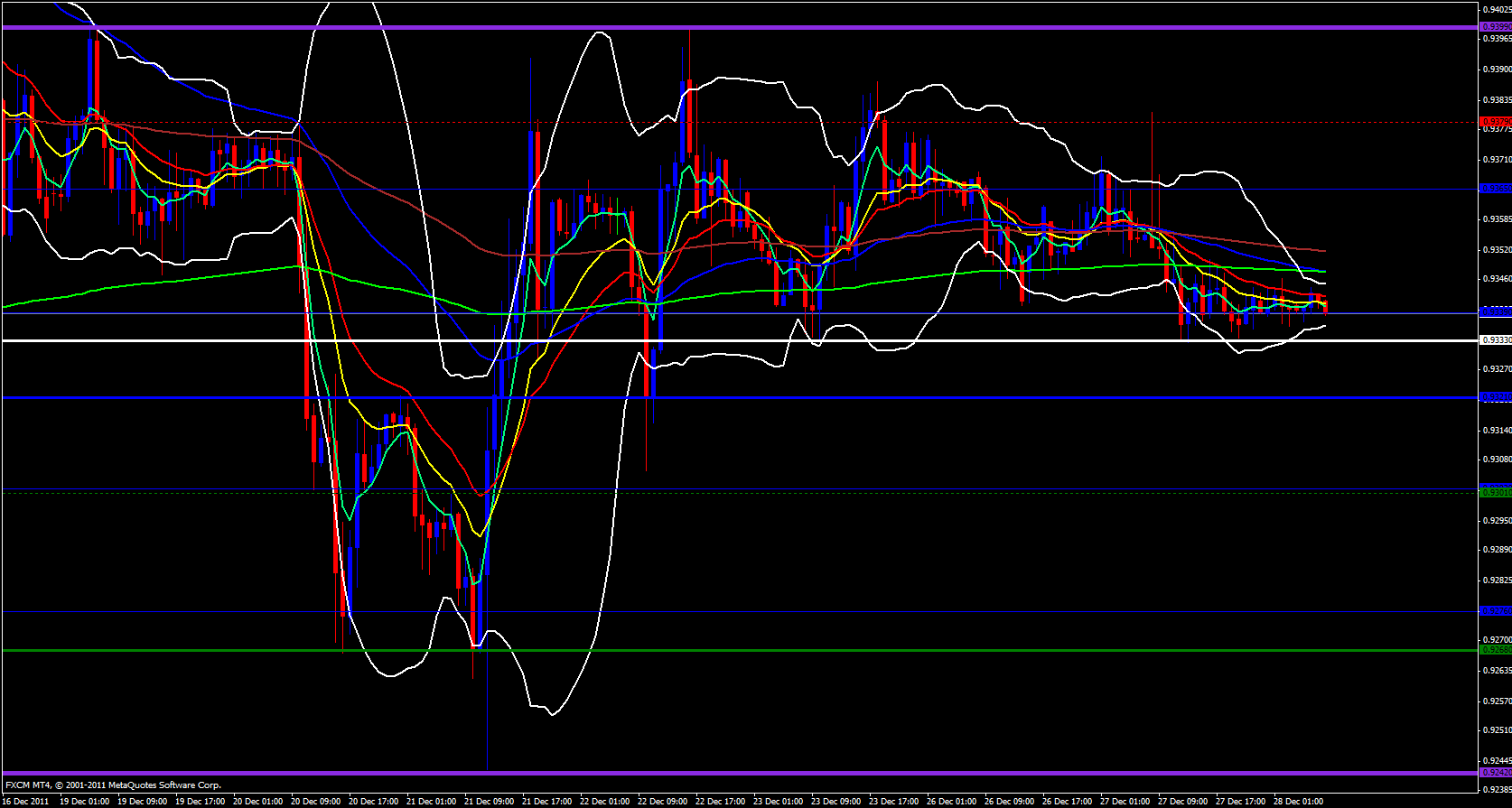Click the 21 Dec 01:00 time label
This screenshot has width=1512, height=808.
[432, 801]
